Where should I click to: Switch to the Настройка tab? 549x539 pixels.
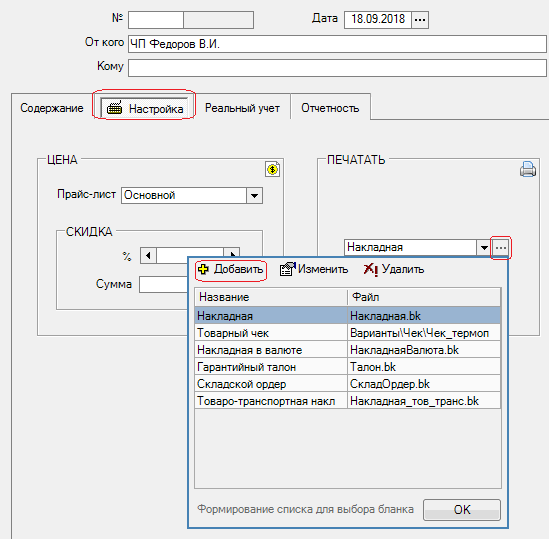click(144, 108)
